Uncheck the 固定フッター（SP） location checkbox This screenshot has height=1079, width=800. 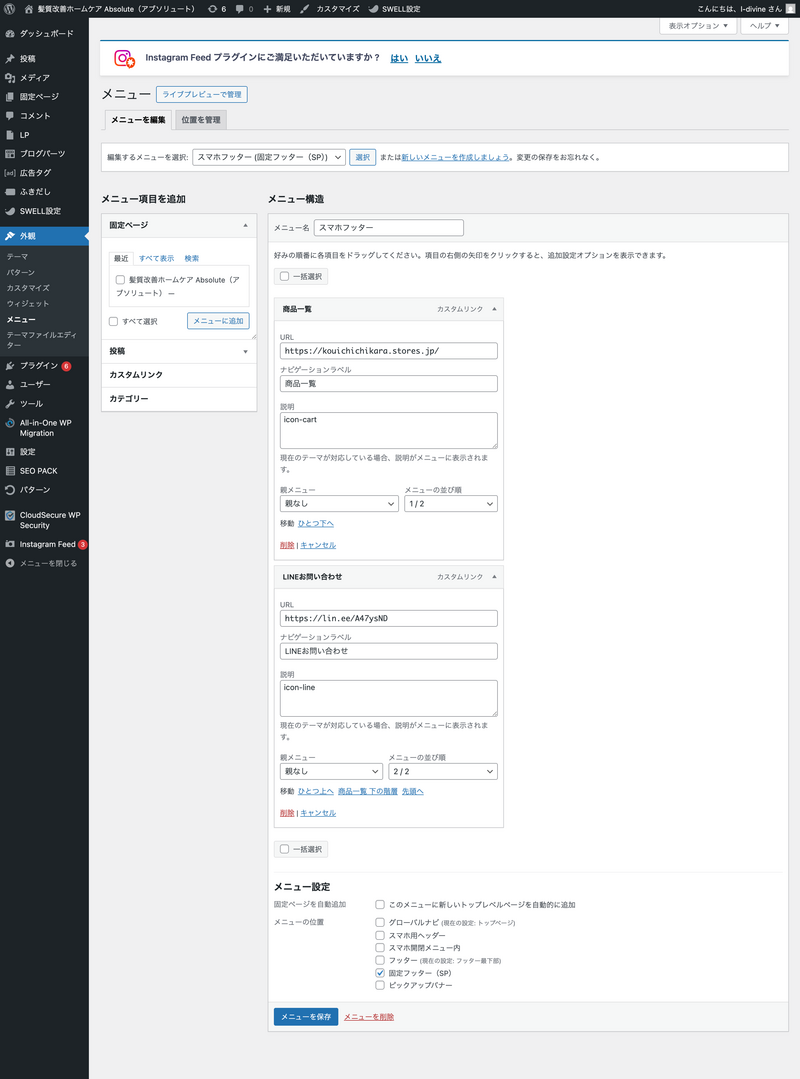(x=380, y=972)
